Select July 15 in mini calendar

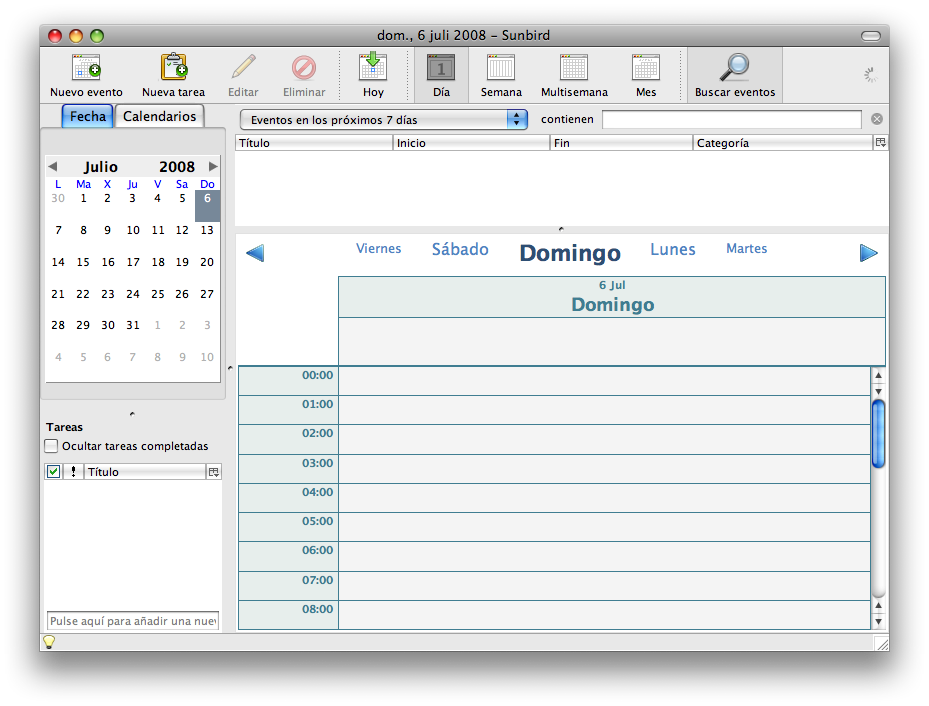(x=83, y=262)
